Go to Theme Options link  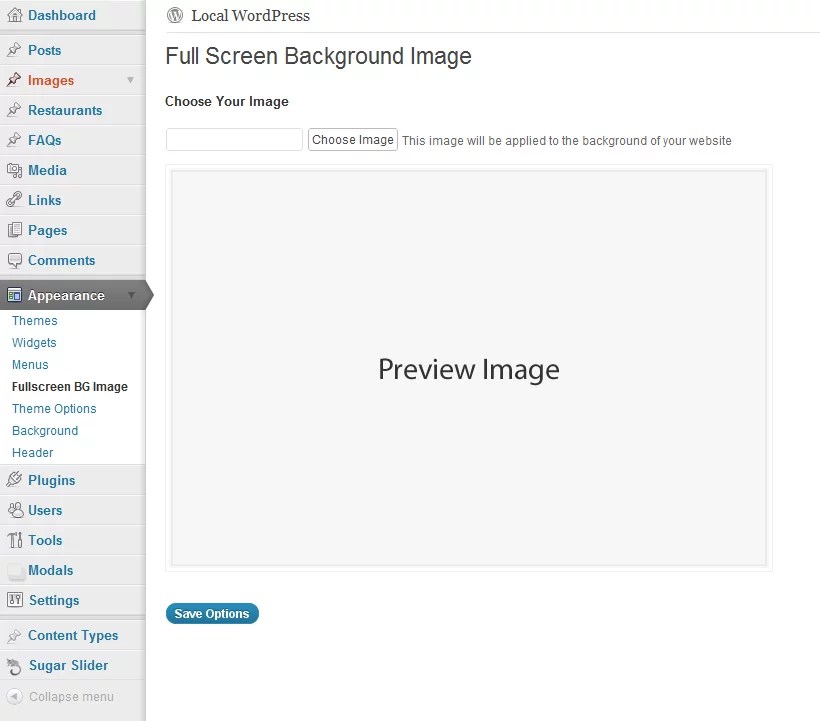pos(53,408)
